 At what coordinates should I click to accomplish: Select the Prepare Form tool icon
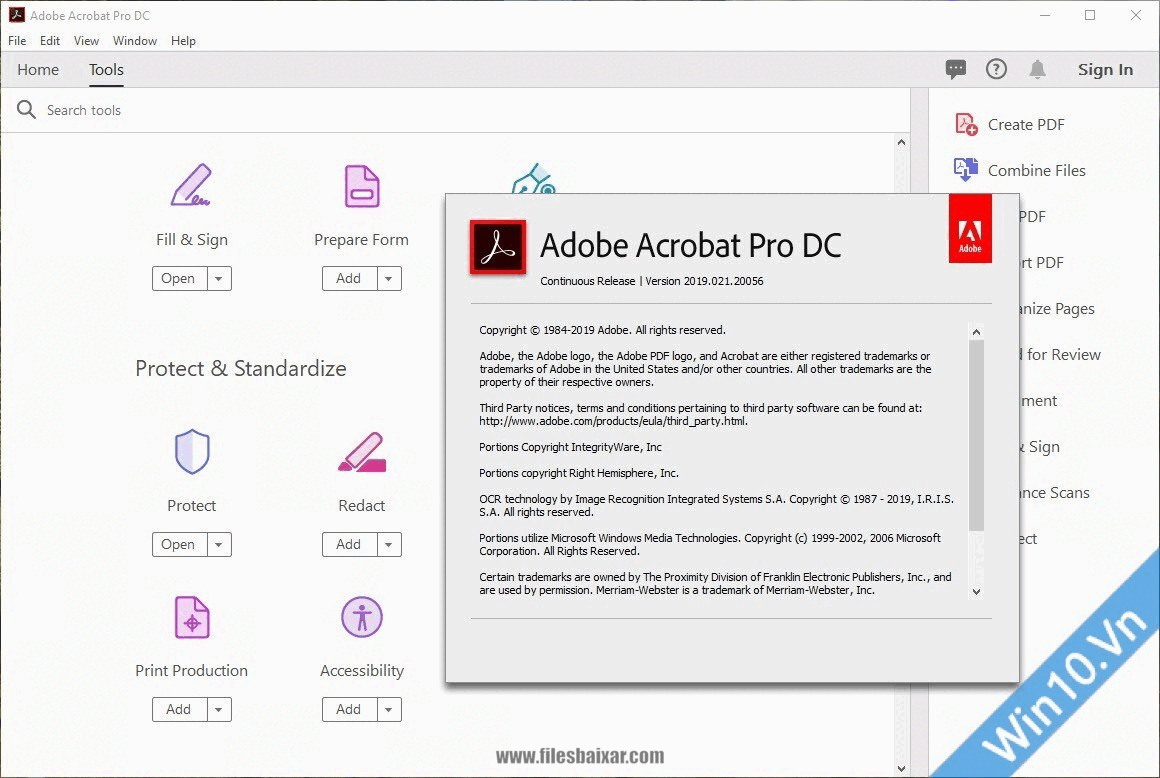click(362, 186)
